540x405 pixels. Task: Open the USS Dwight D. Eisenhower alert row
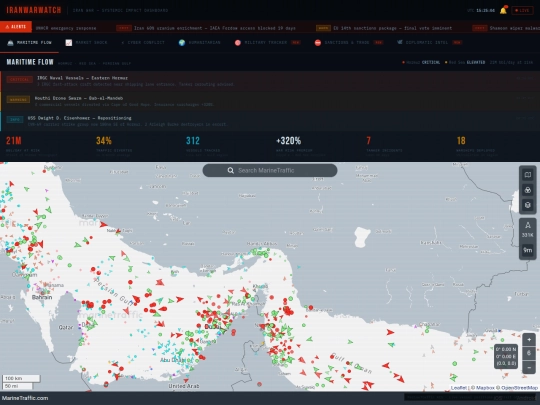270,121
